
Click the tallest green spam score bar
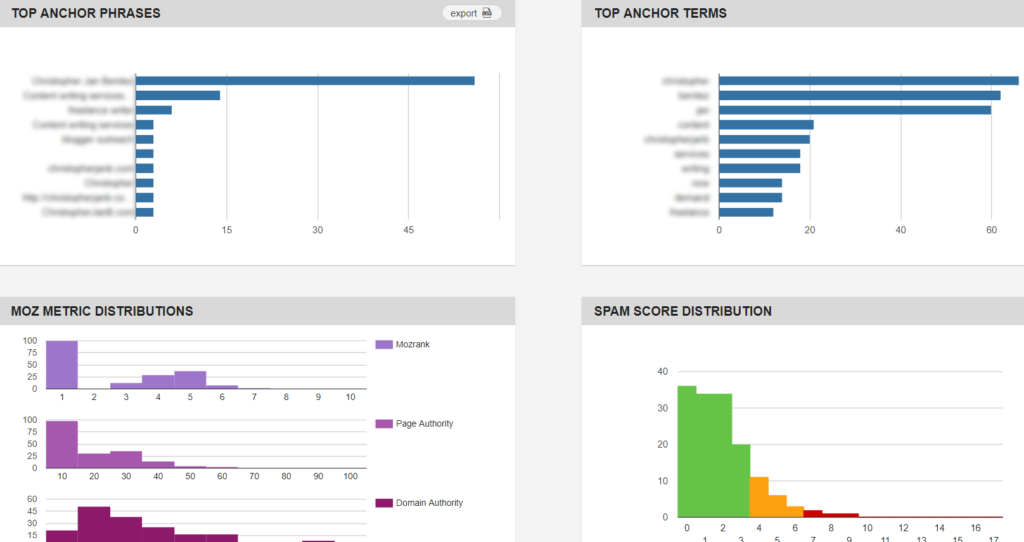pyautogui.click(x=686, y=451)
